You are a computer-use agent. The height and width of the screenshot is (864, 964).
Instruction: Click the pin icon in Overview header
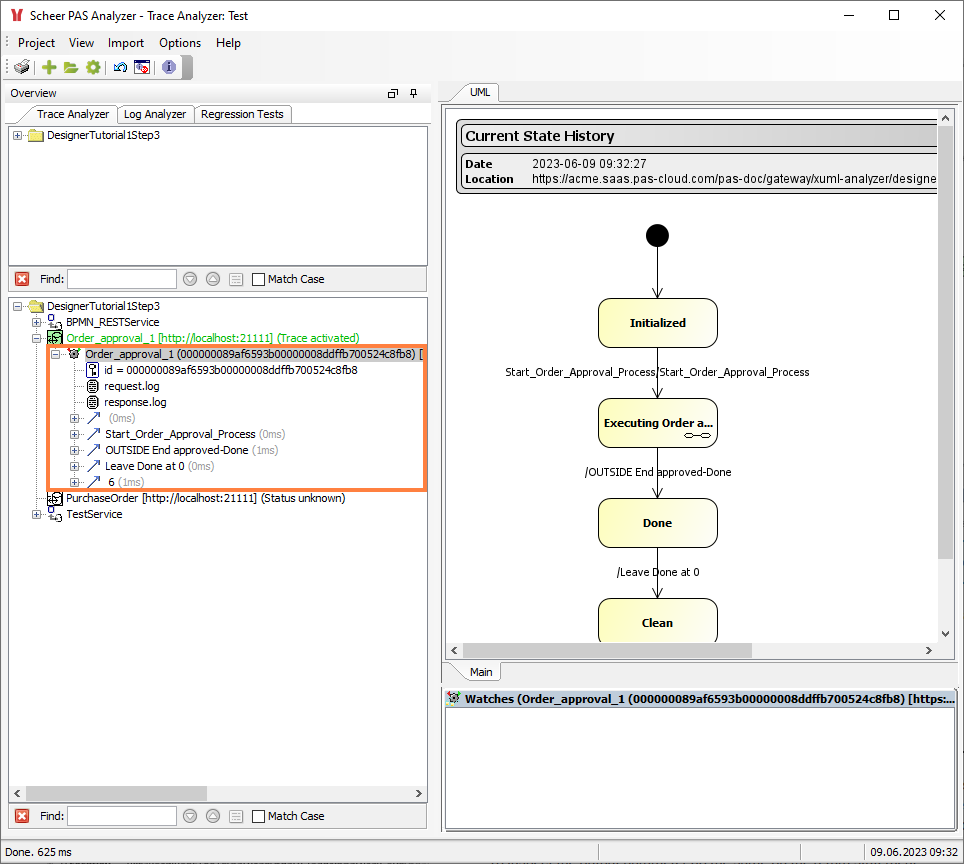pyautogui.click(x=414, y=93)
